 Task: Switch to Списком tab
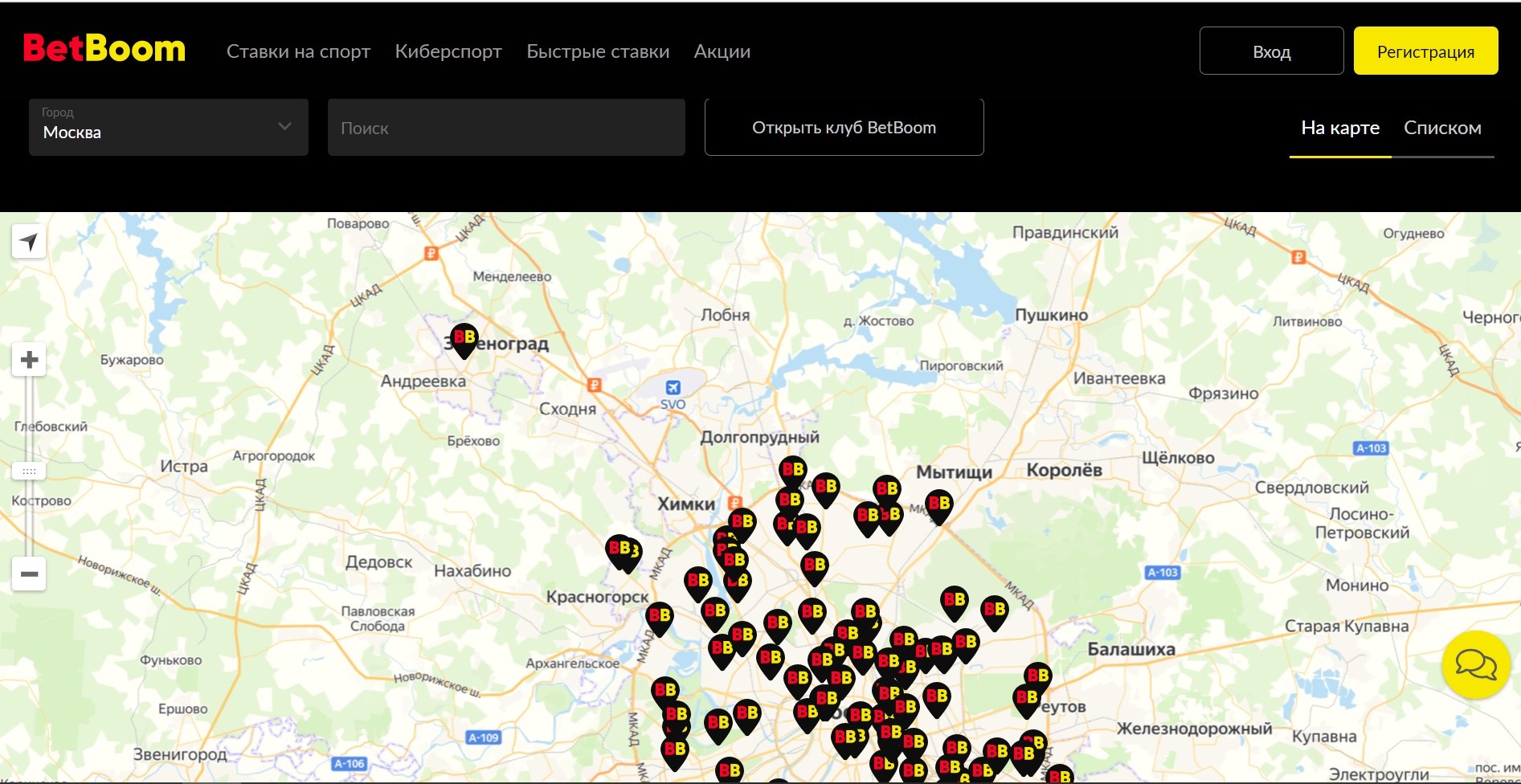(x=1442, y=128)
